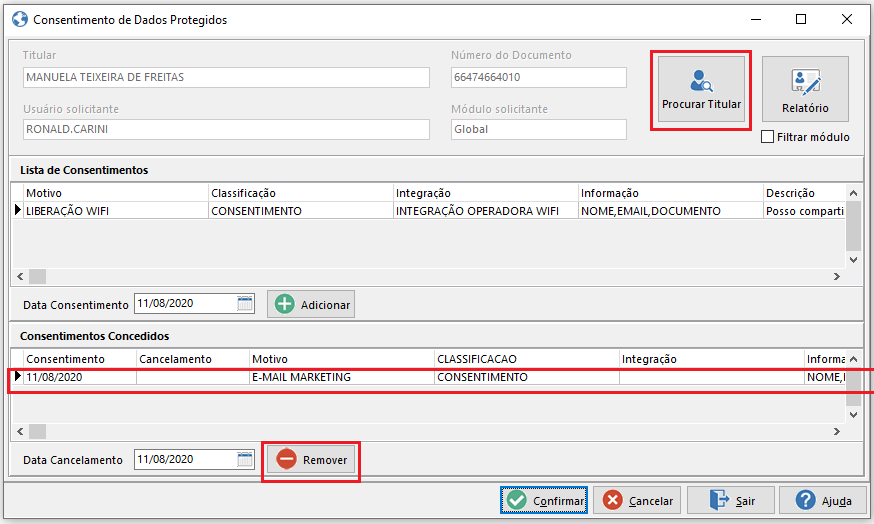Click left scroll arrow in Consentimentos Concedidos
The height and width of the screenshot is (524, 874).
(x=20, y=431)
